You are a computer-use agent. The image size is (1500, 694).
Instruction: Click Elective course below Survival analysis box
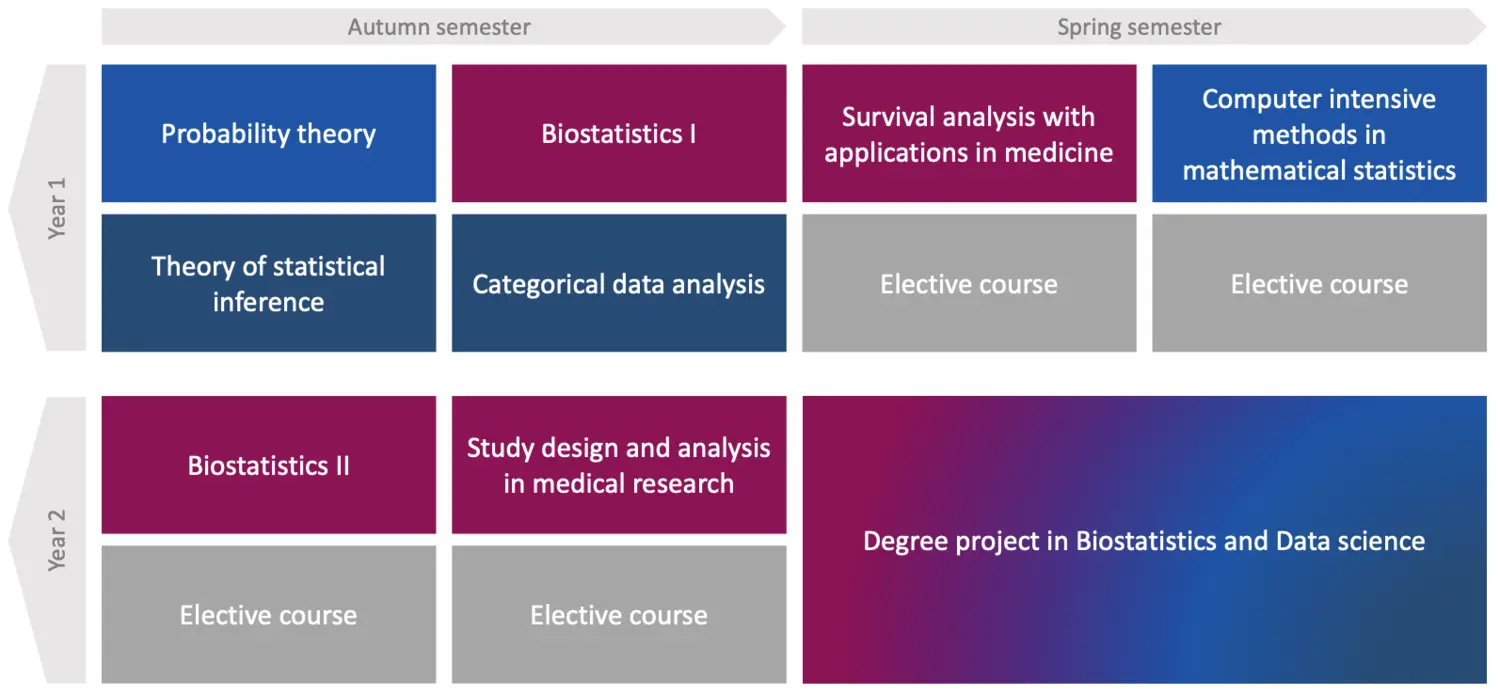pos(969,283)
